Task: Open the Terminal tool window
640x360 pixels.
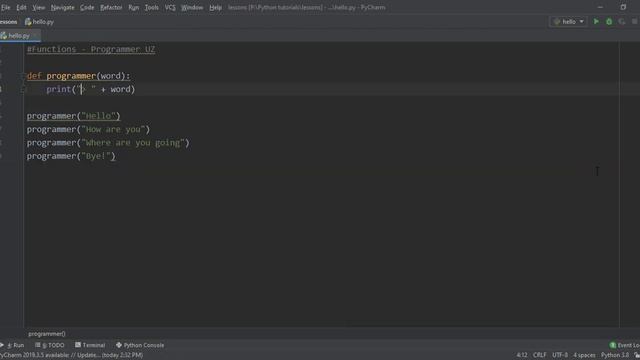Action: [x=90, y=345]
